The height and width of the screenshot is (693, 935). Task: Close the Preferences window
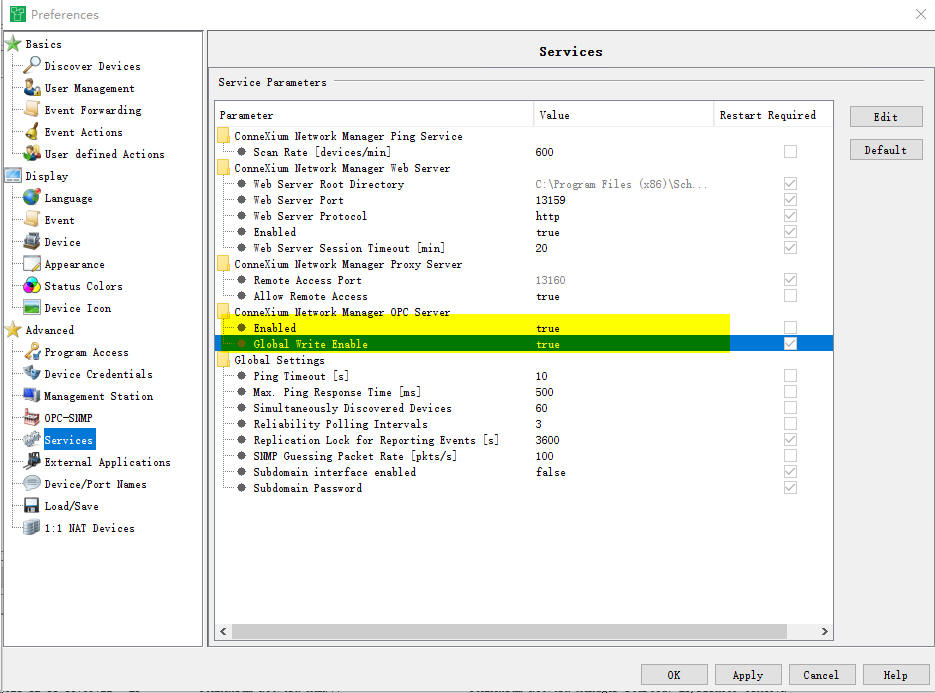(x=921, y=14)
